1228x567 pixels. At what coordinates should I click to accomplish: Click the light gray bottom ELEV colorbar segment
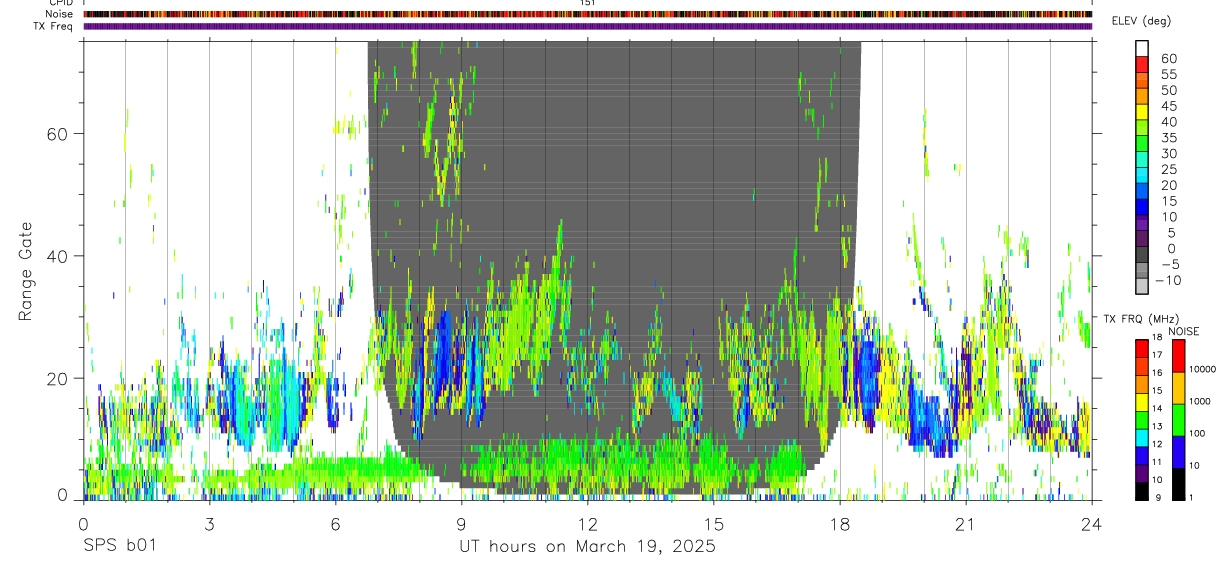pos(1142,287)
